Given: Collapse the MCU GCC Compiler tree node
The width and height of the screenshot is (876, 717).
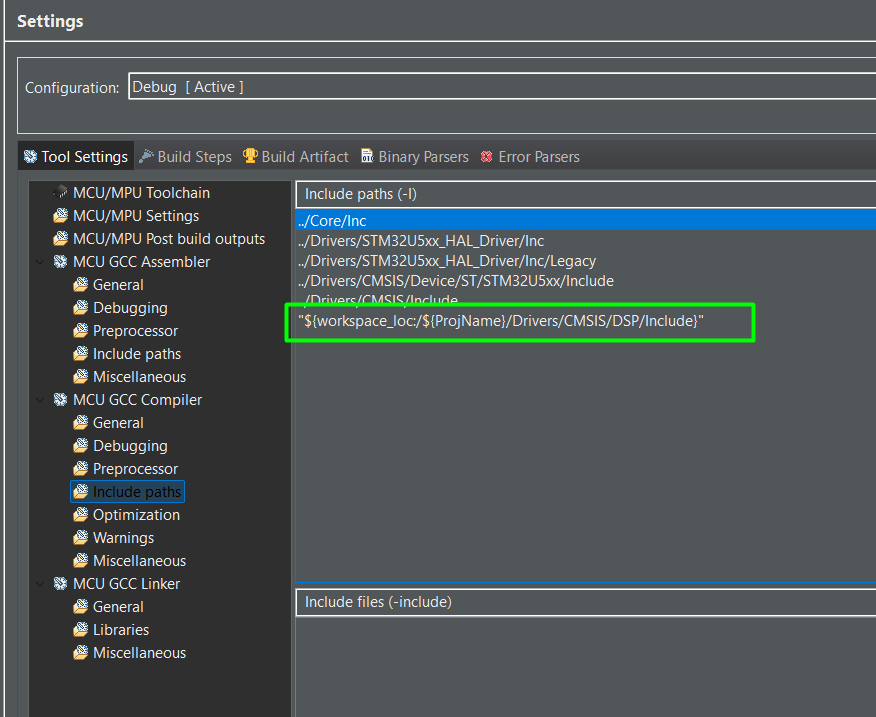Looking at the screenshot, I should click(x=40, y=400).
